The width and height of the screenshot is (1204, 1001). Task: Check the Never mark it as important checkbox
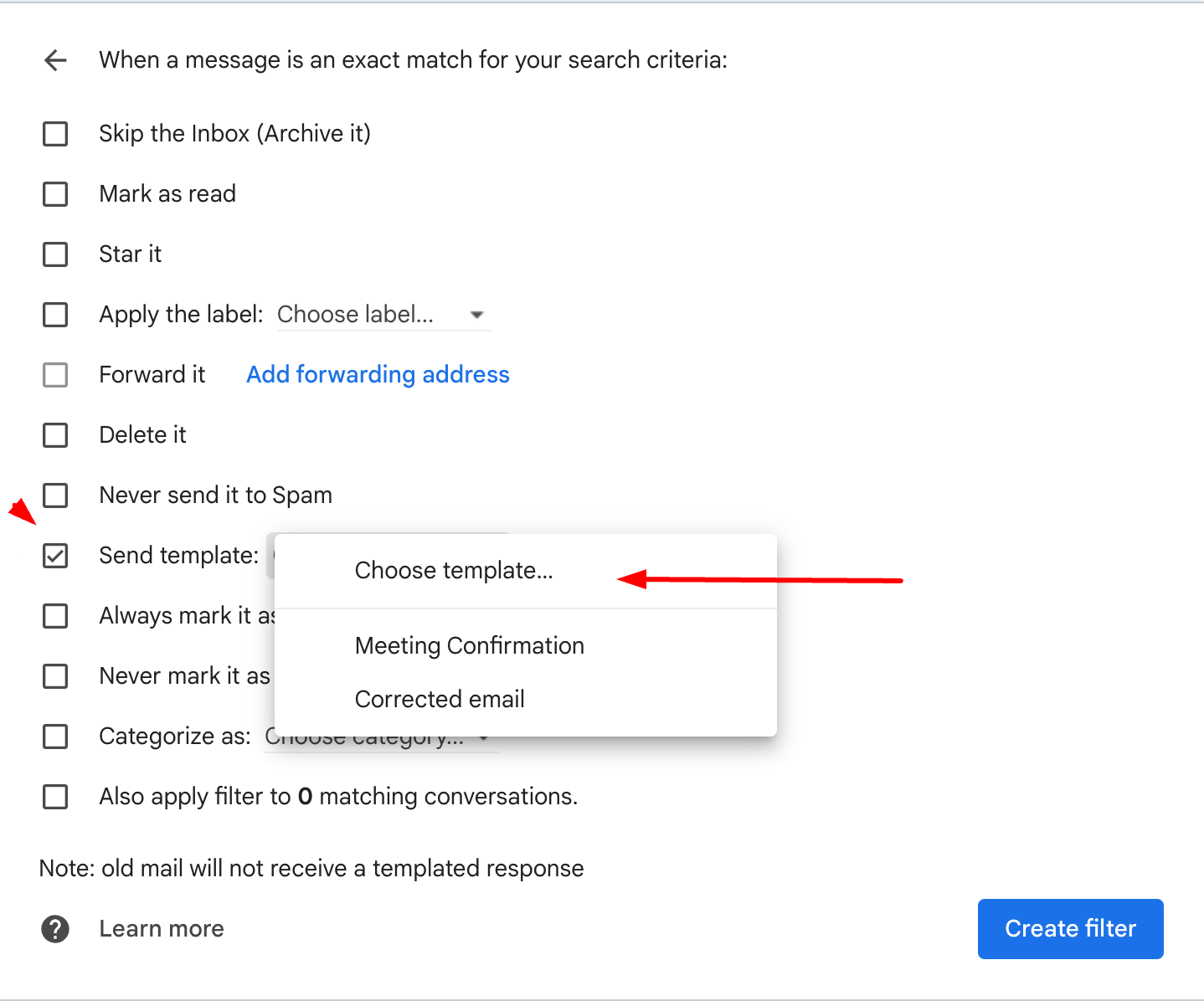tap(55, 676)
